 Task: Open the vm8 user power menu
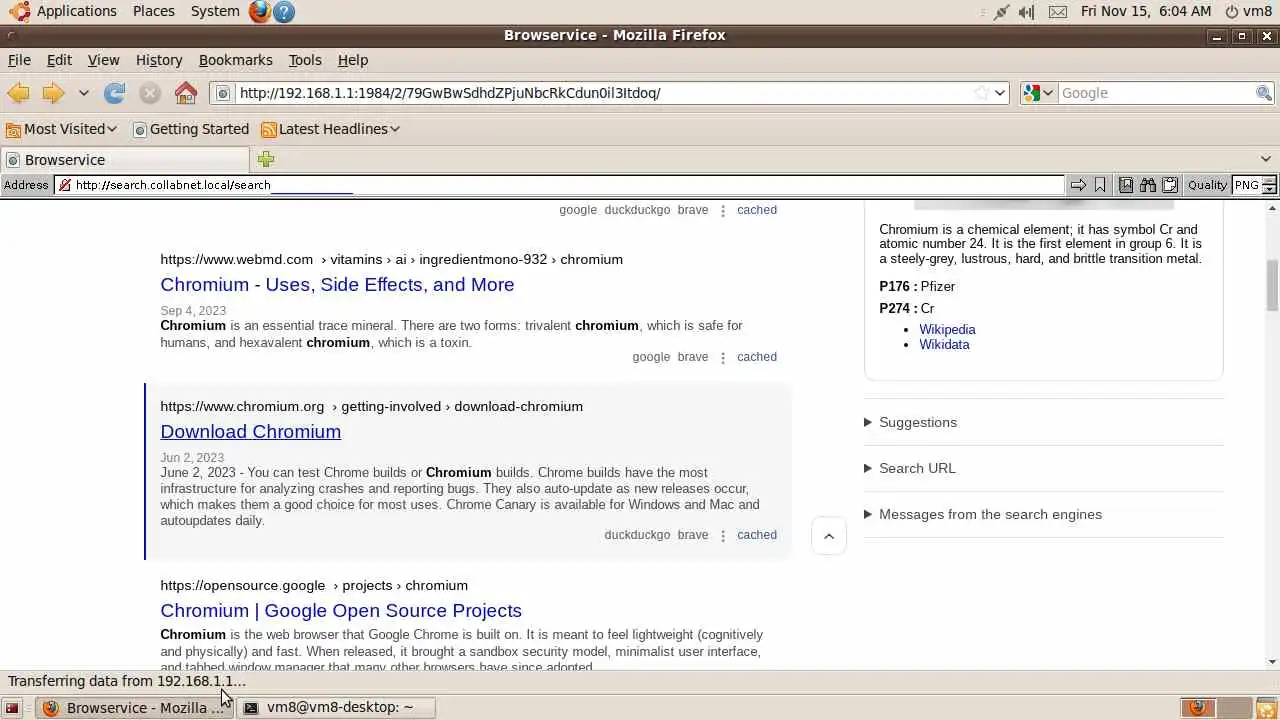coord(1248,11)
